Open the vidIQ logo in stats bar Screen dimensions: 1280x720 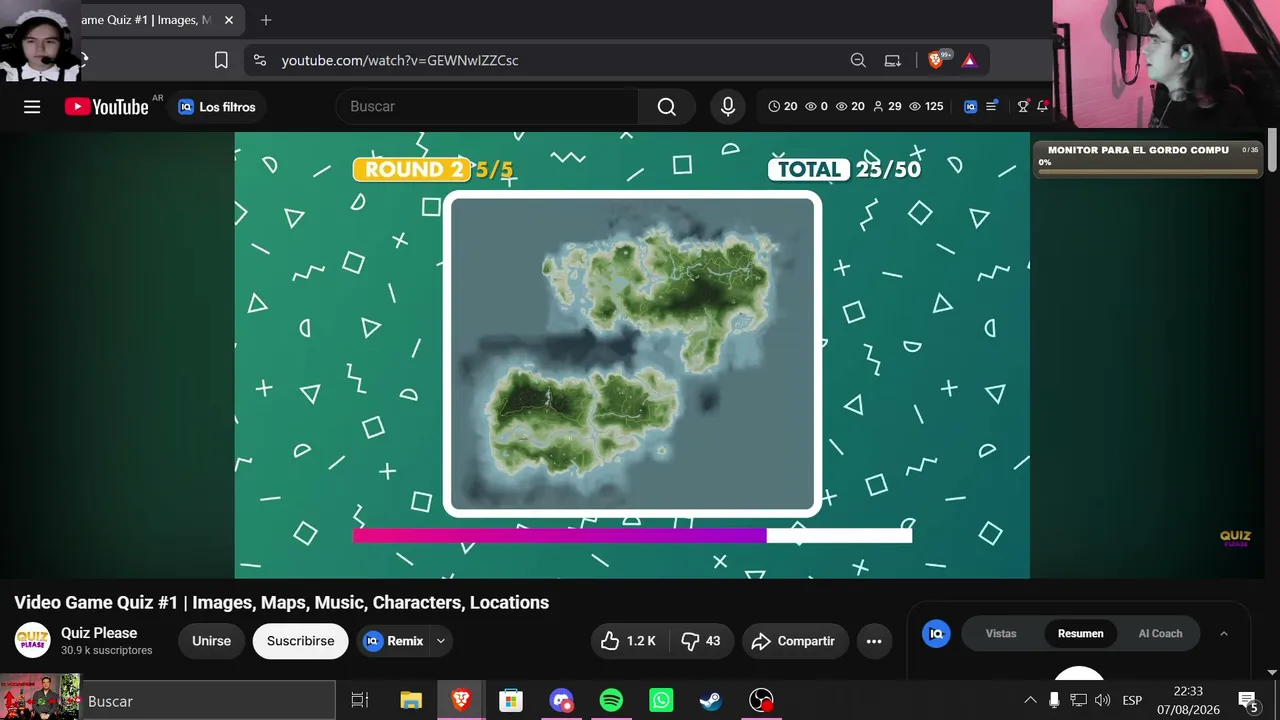[970, 106]
